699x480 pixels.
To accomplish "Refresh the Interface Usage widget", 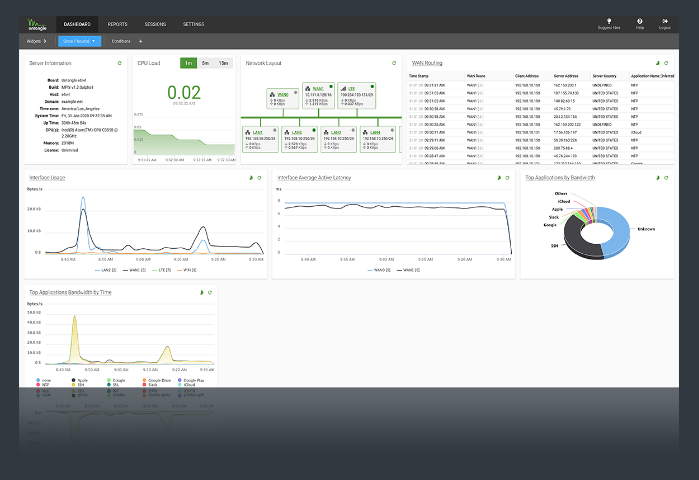I will coord(259,178).
